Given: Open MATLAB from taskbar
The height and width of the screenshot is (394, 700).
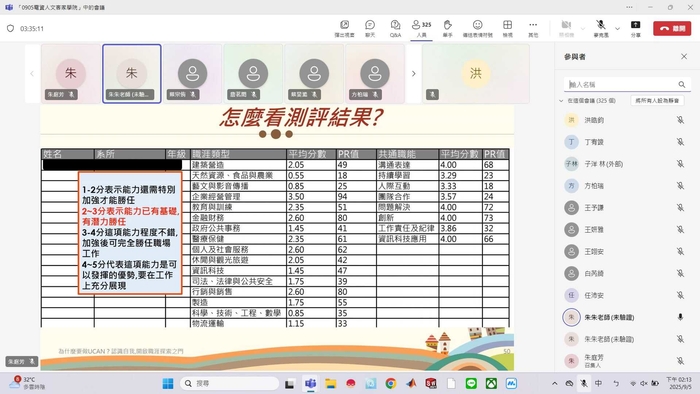Looking at the screenshot, I should click(411, 383).
